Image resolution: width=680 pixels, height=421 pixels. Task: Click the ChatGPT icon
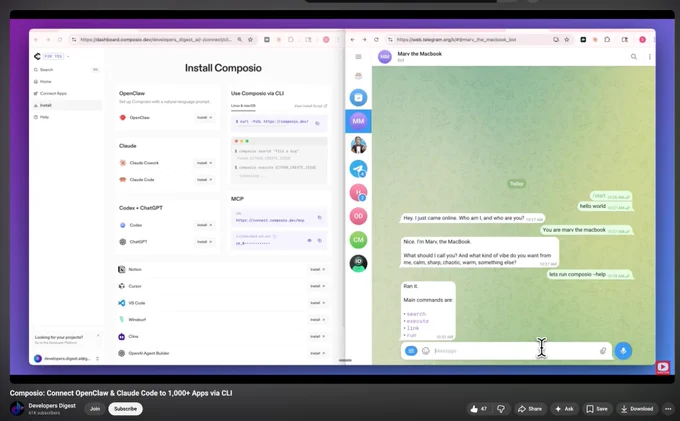(x=123, y=242)
